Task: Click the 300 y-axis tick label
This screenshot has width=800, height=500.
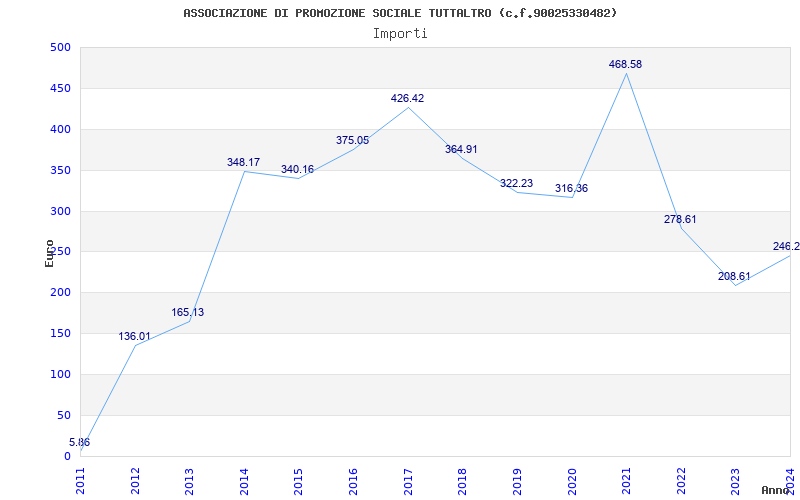Action: pyautogui.click(x=60, y=211)
